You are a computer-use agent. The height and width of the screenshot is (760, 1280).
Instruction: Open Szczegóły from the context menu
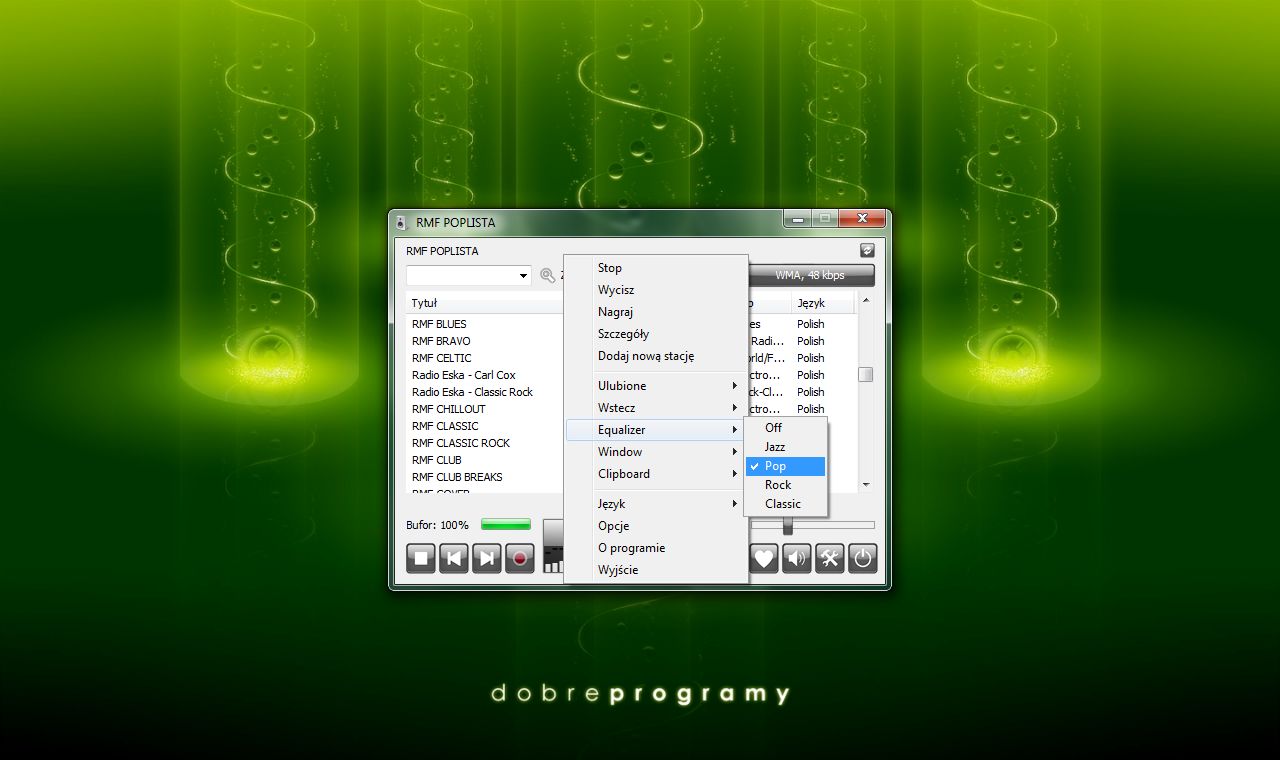pos(656,334)
